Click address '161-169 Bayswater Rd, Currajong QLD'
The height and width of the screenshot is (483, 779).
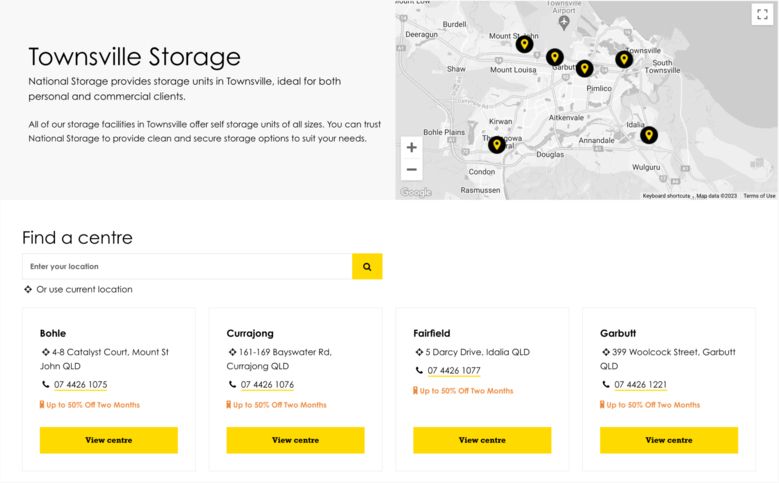pyautogui.click(x=279, y=359)
